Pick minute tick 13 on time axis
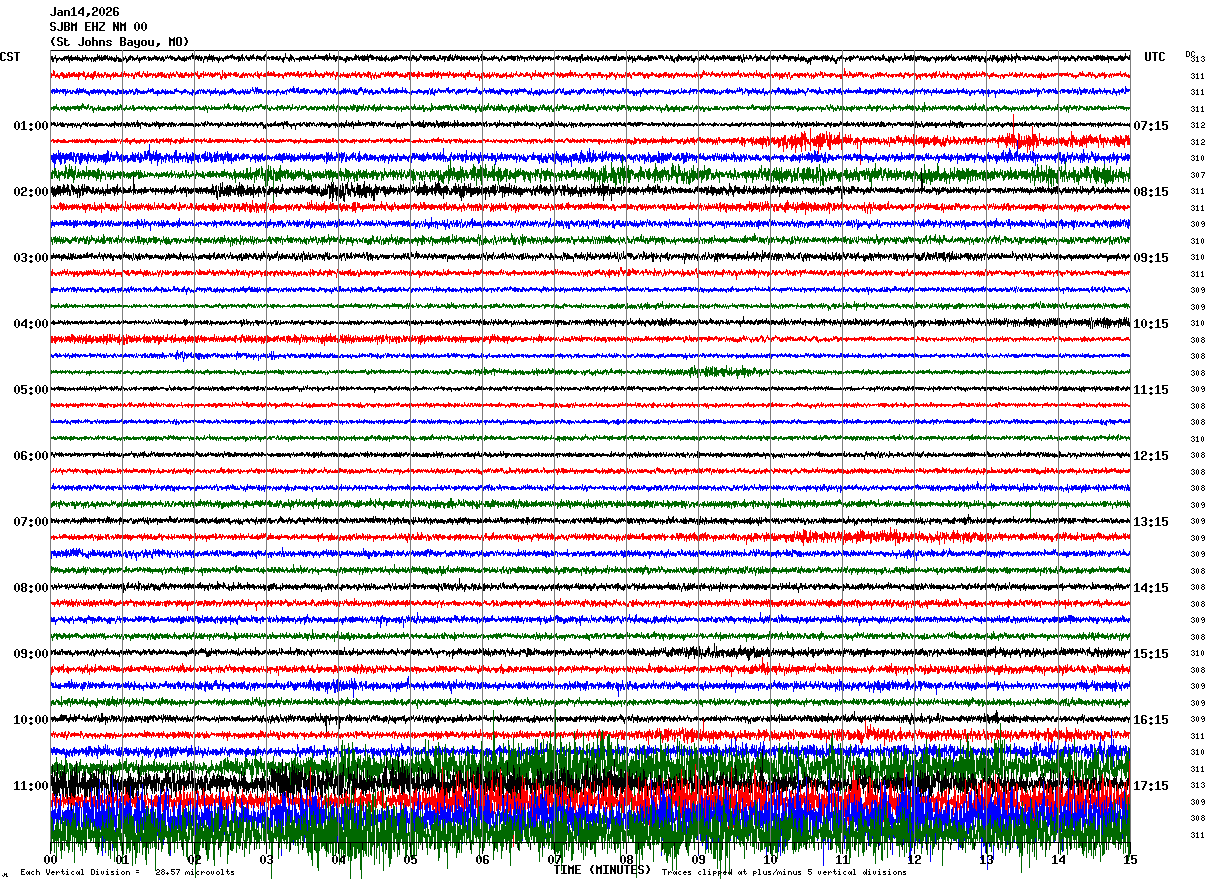This screenshot has width=1210, height=886. 987,860
